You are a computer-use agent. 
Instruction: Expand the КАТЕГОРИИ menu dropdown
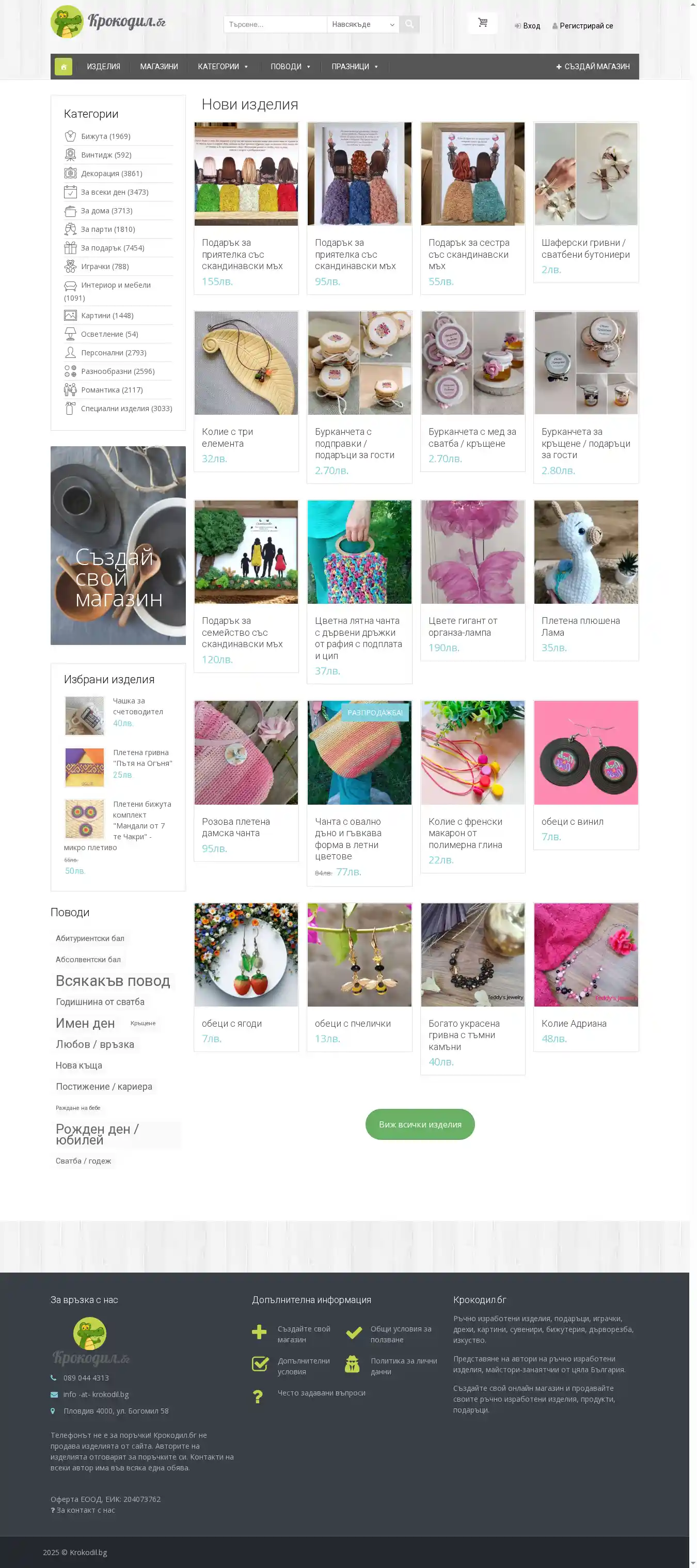click(x=223, y=66)
